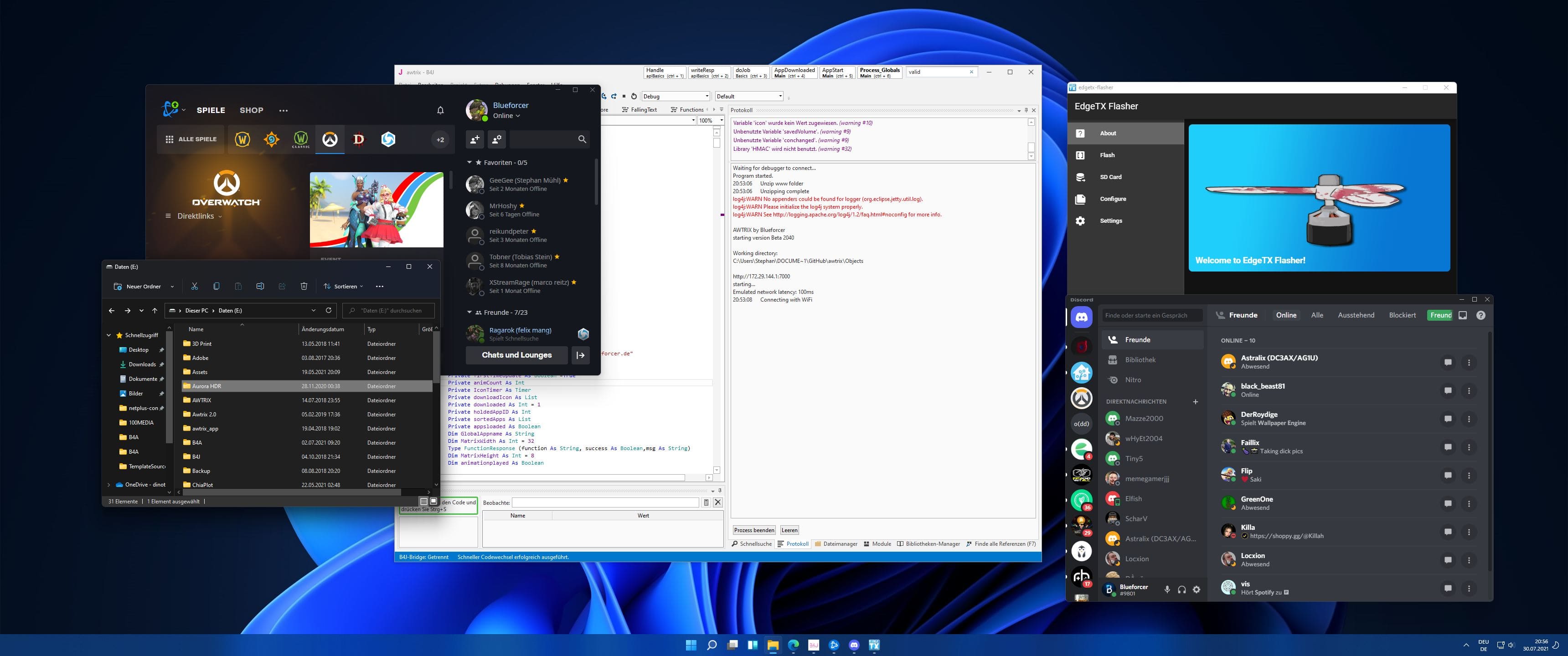Click the add friend icon in Battle.net
This screenshot has width=1568, height=656.
point(474,139)
